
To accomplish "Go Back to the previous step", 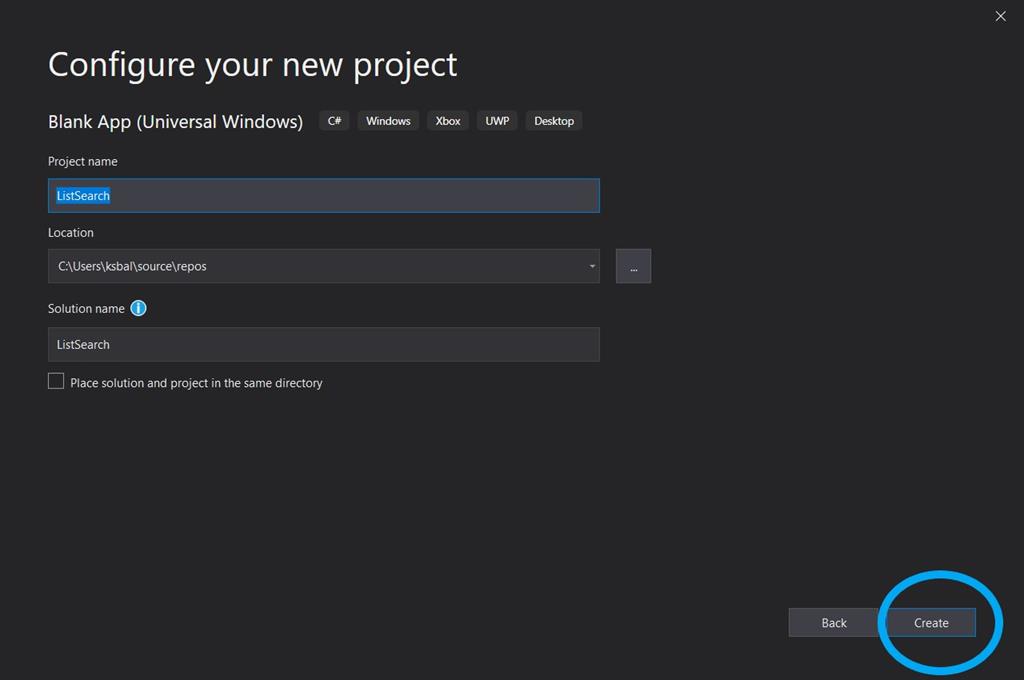I will coord(833,622).
